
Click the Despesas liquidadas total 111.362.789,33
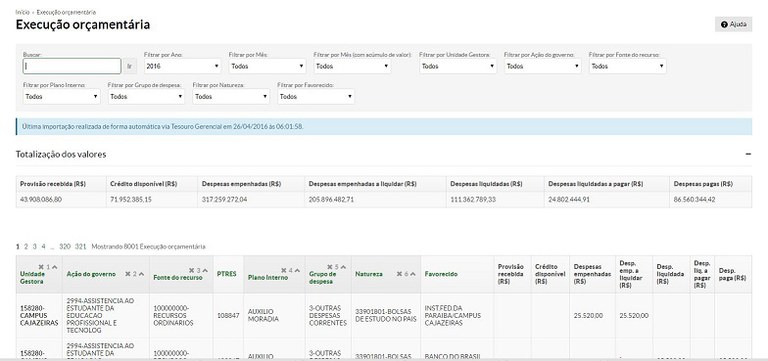473,199
